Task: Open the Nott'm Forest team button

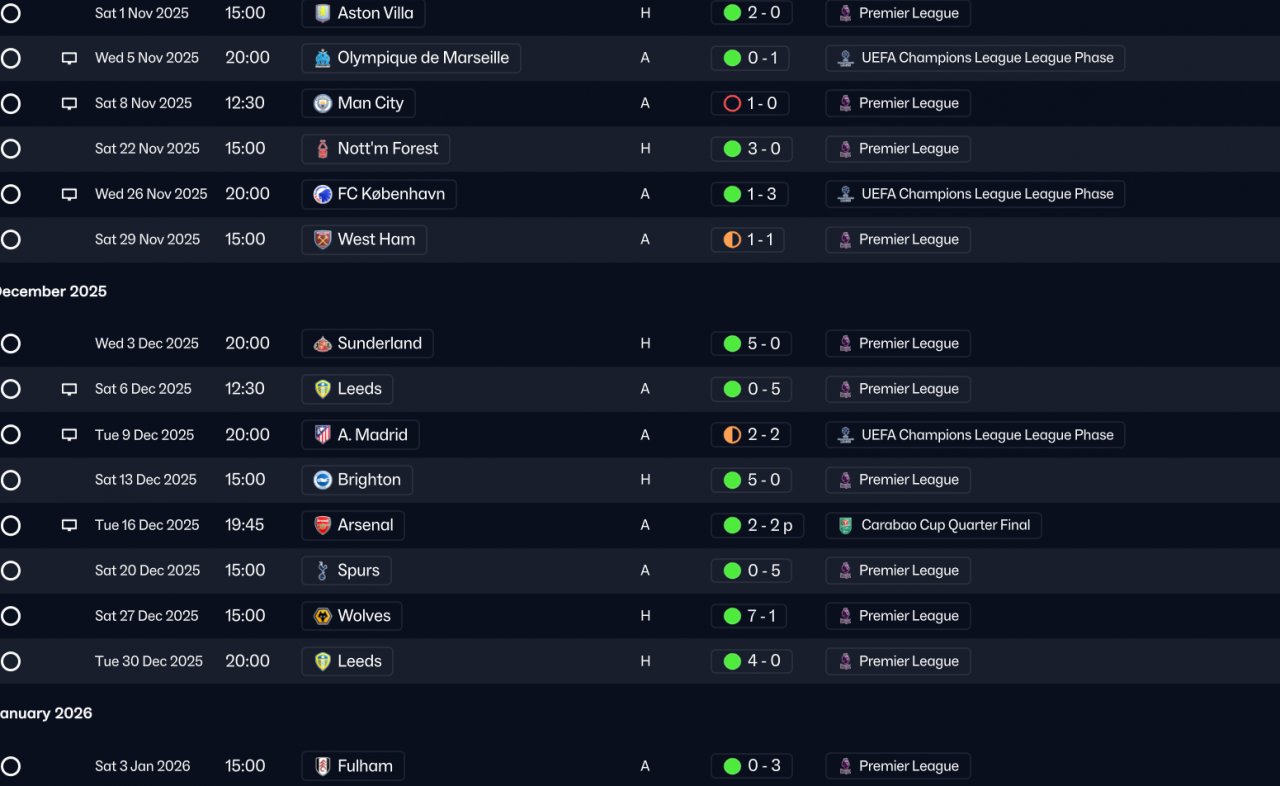Action: (x=376, y=149)
